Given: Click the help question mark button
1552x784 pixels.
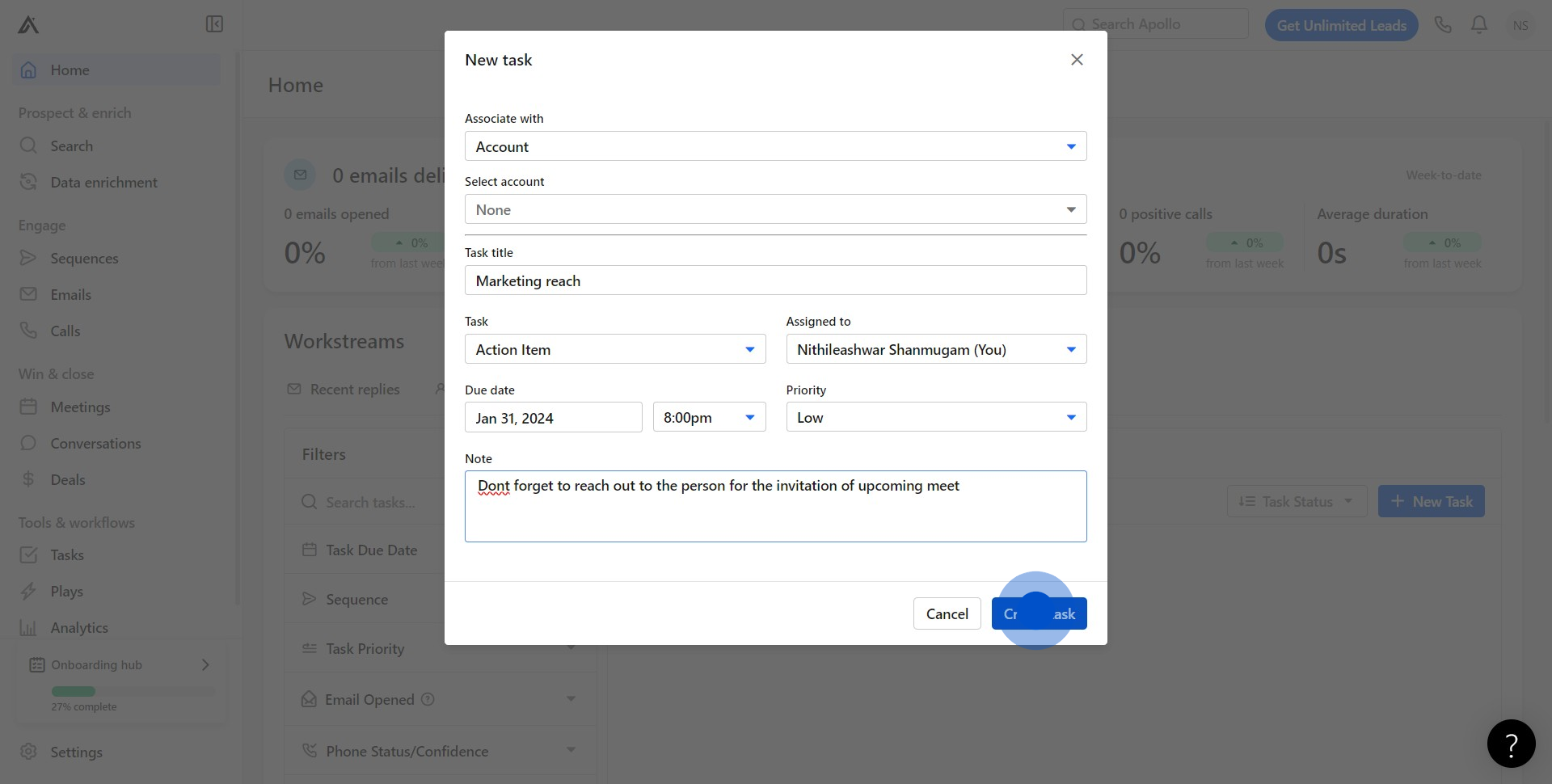Looking at the screenshot, I should tap(1511, 744).
